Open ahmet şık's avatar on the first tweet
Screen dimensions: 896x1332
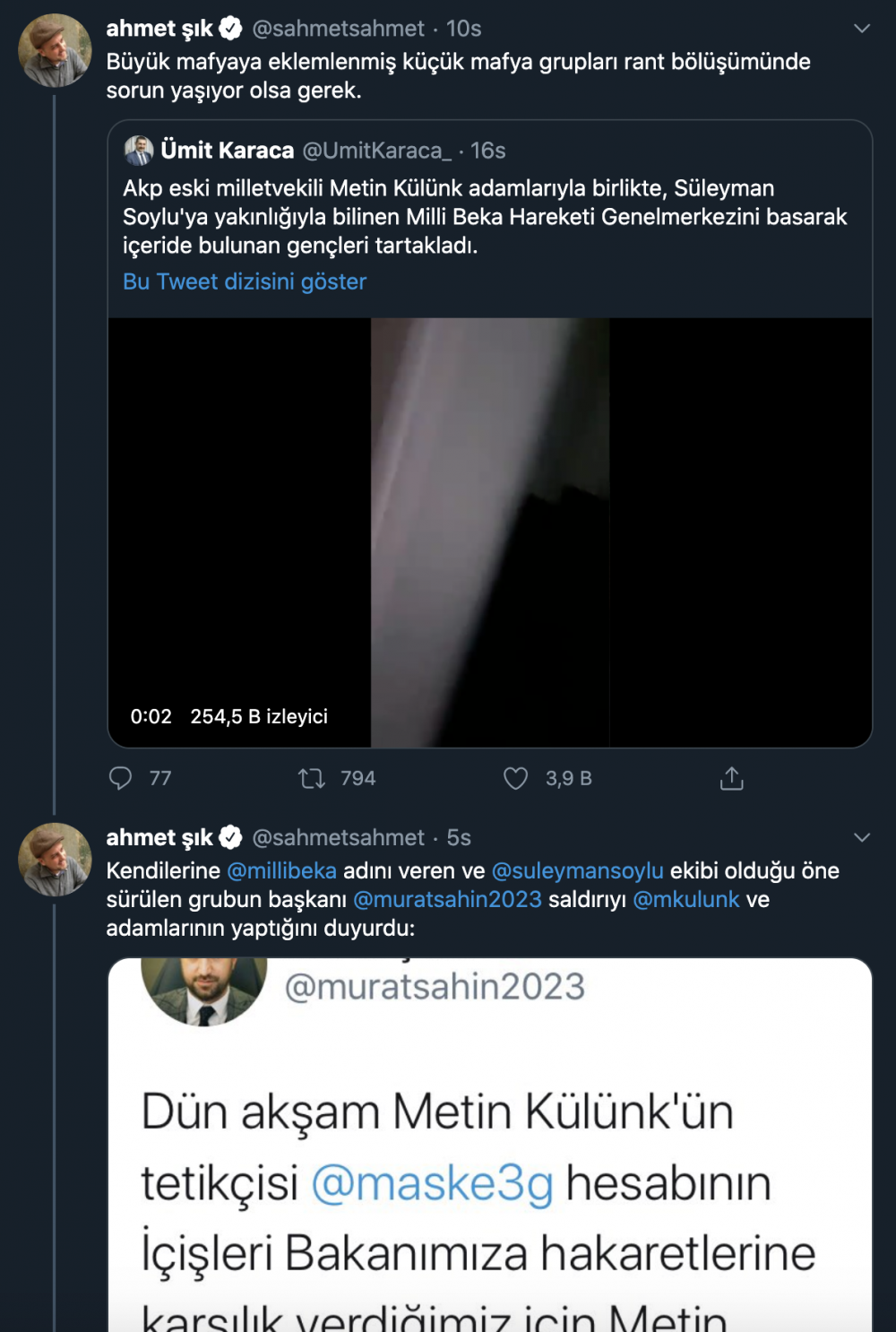coord(56,50)
